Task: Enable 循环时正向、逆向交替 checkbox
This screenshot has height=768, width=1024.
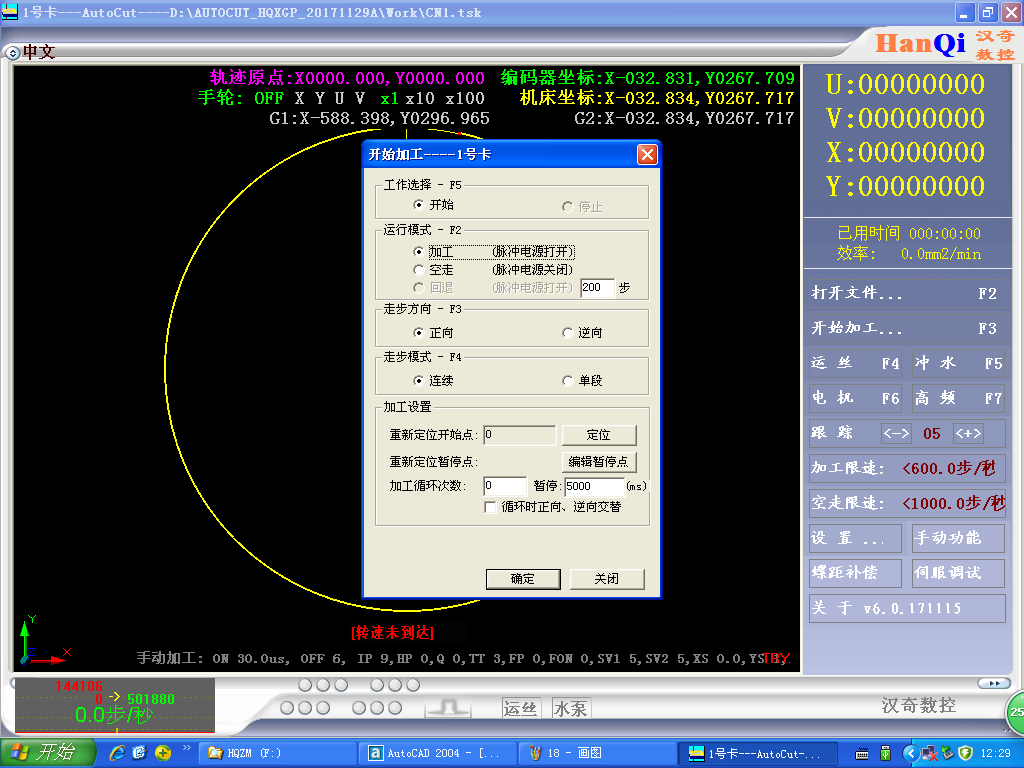Action: point(490,507)
